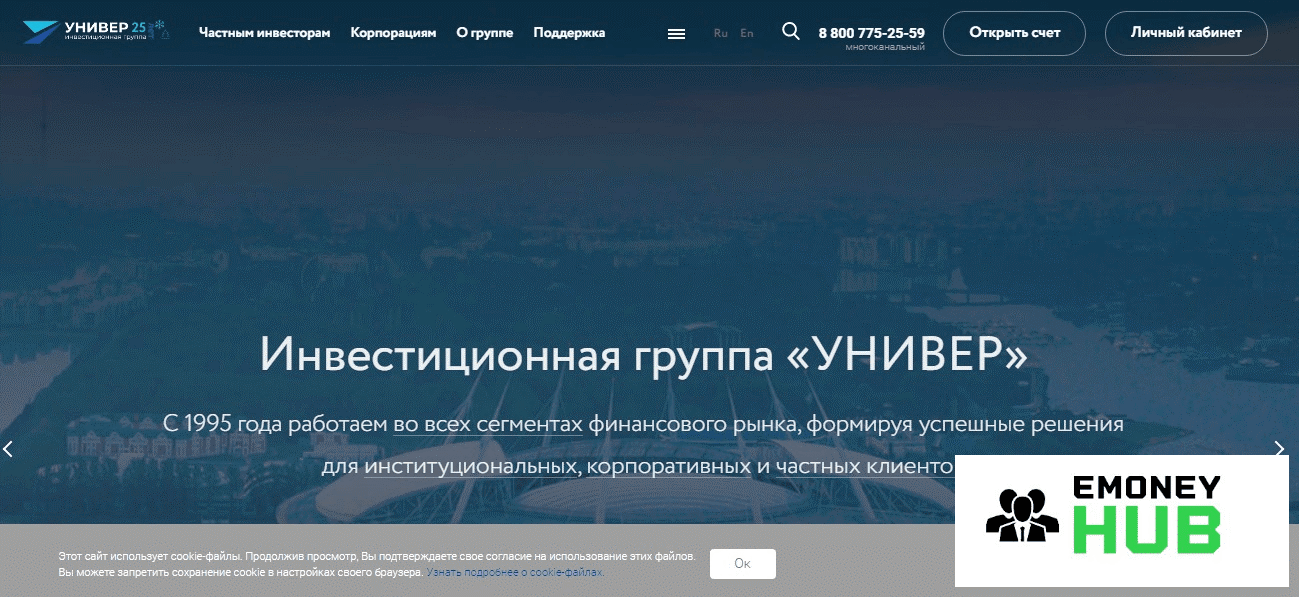Click heading Инвестиционная группа «УНИВЕР»

[x=643, y=355]
